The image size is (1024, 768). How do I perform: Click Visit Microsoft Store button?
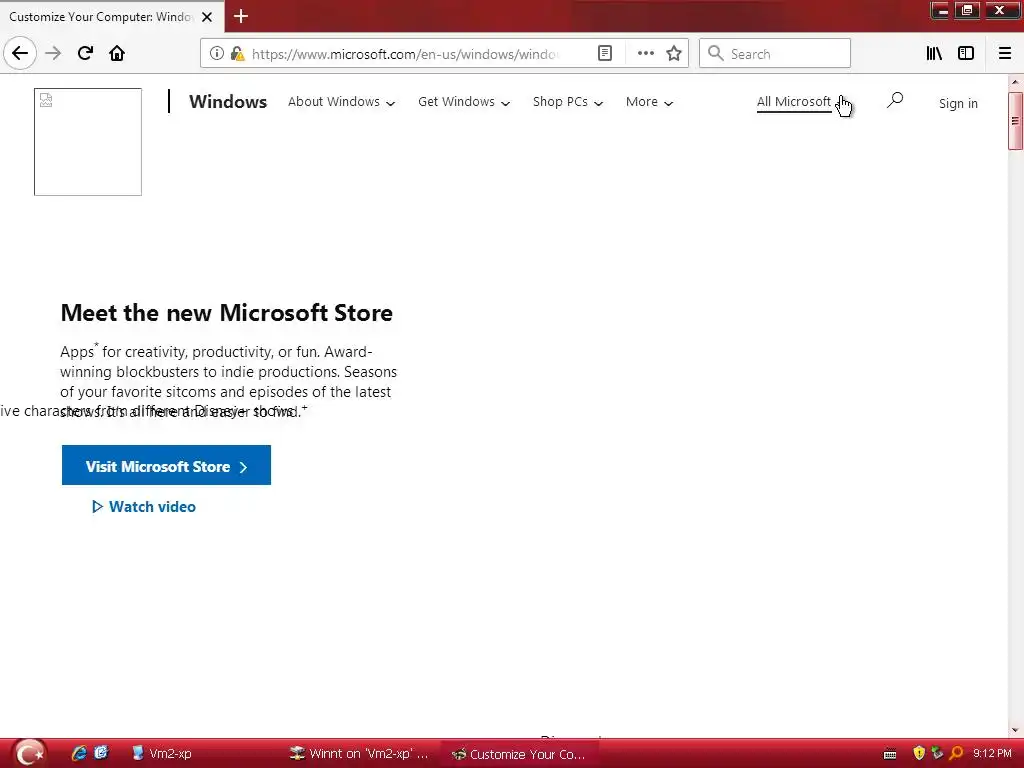tap(167, 466)
